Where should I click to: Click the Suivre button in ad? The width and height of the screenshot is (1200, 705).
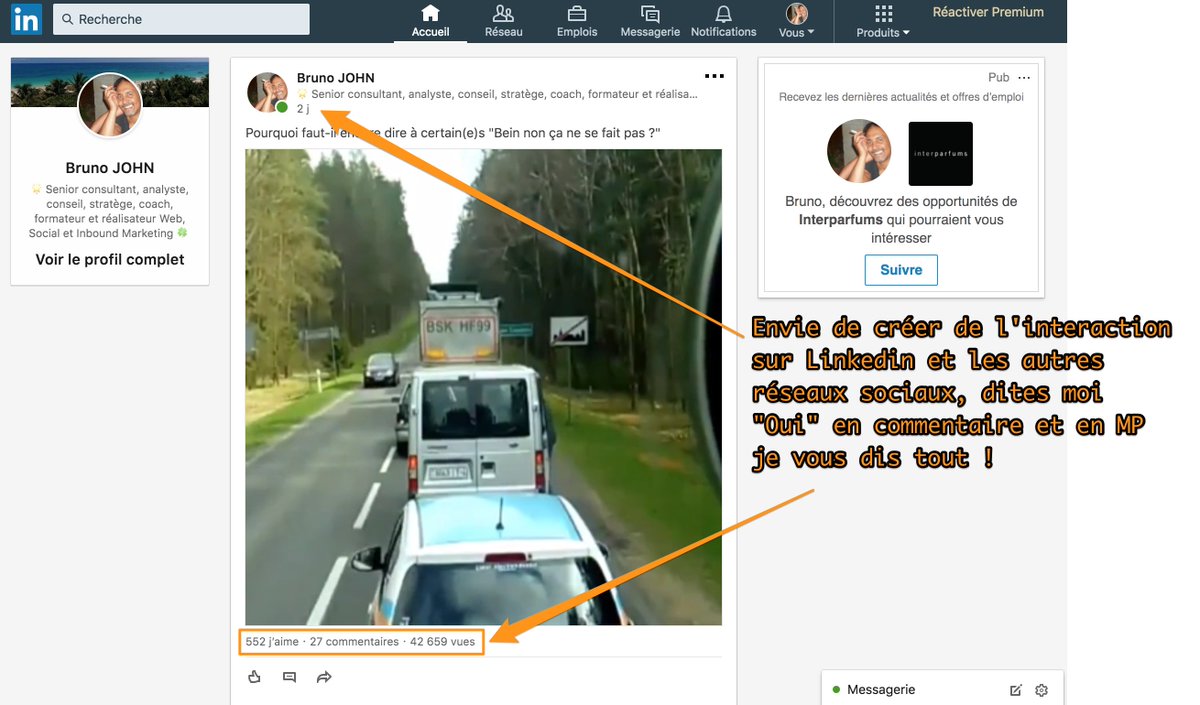point(901,270)
